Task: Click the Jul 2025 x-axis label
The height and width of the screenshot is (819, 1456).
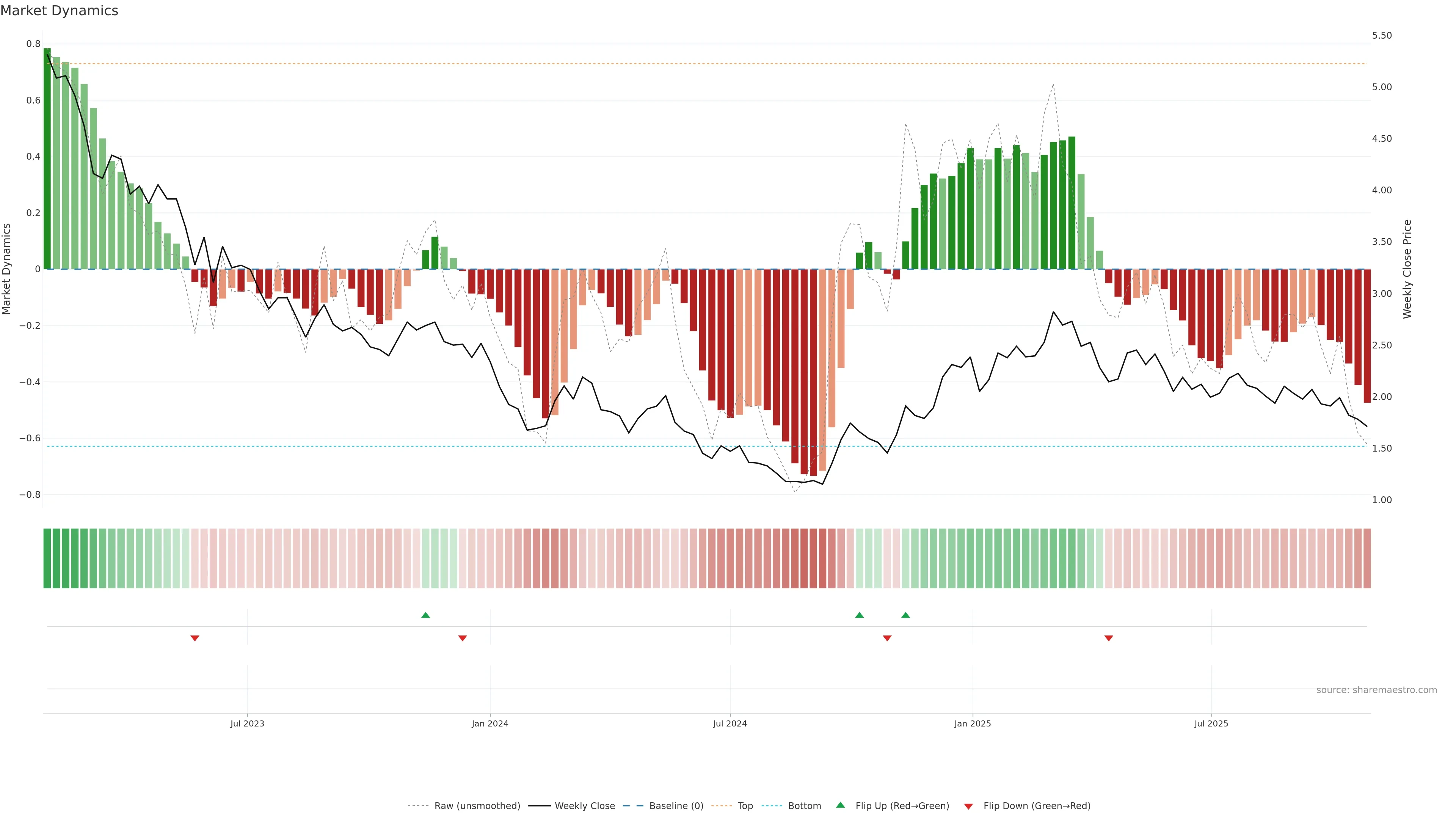Action: (x=1211, y=723)
